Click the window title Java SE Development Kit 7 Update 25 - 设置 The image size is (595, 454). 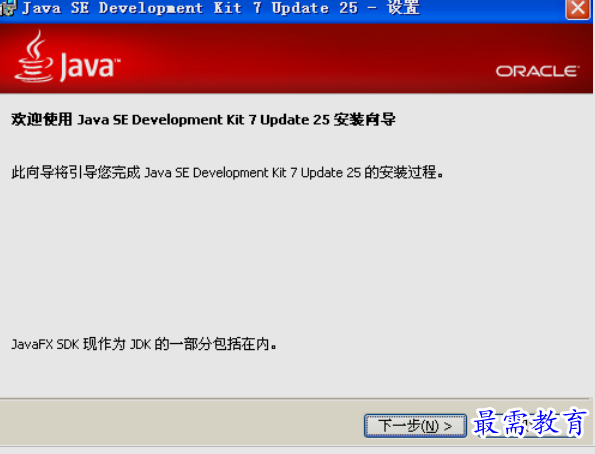(x=221, y=8)
